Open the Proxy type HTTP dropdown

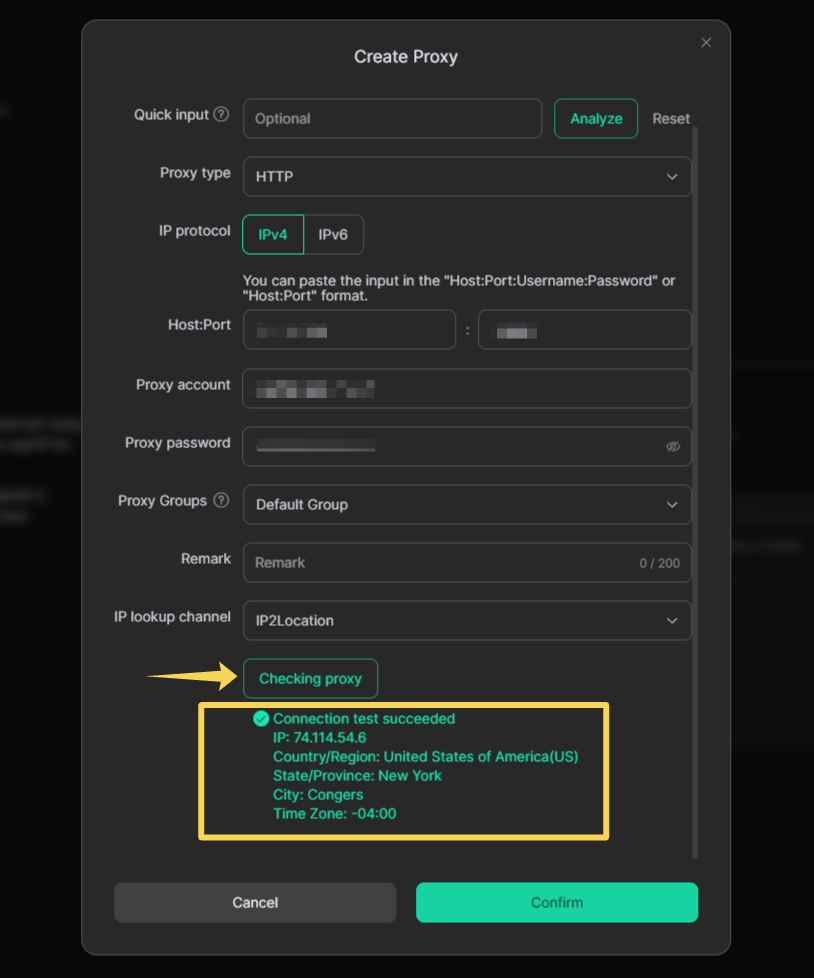pyautogui.click(x=467, y=177)
